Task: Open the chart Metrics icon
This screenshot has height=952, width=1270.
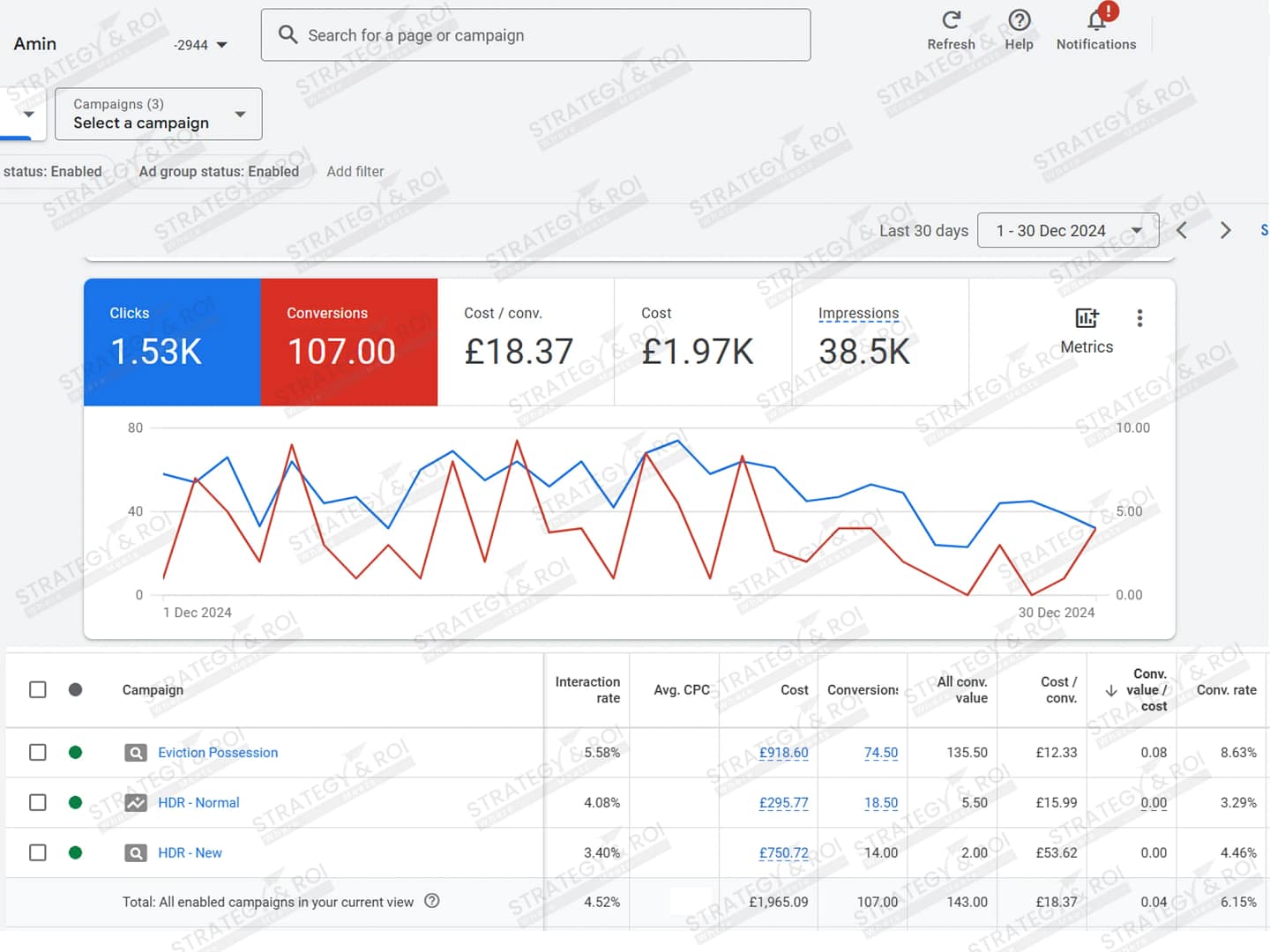Action: (x=1087, y=318)
